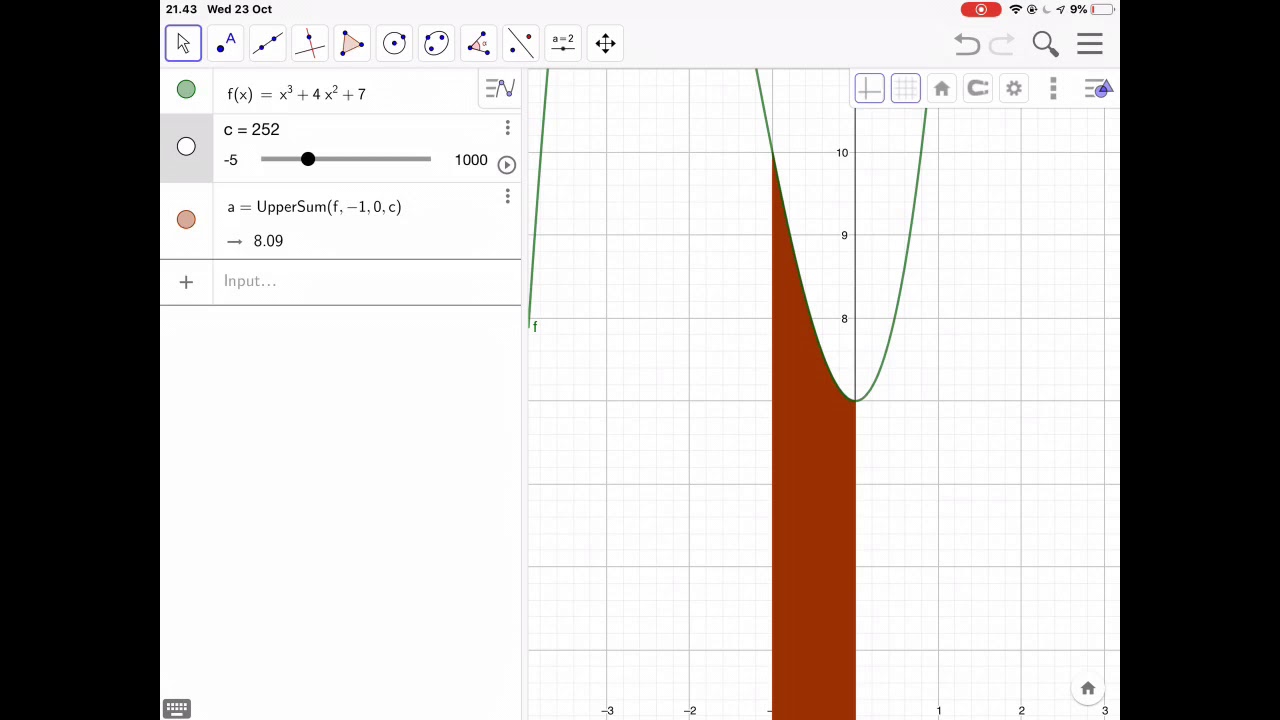
Task: Toggle visibility of UpperSum a
Action: (x=186, y=219)
